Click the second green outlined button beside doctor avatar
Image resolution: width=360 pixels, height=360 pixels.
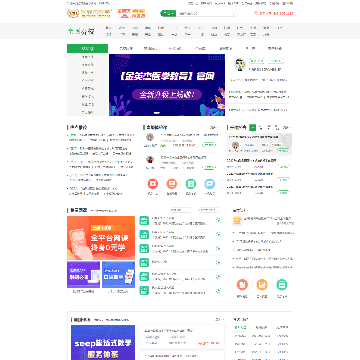coord(276,61)
